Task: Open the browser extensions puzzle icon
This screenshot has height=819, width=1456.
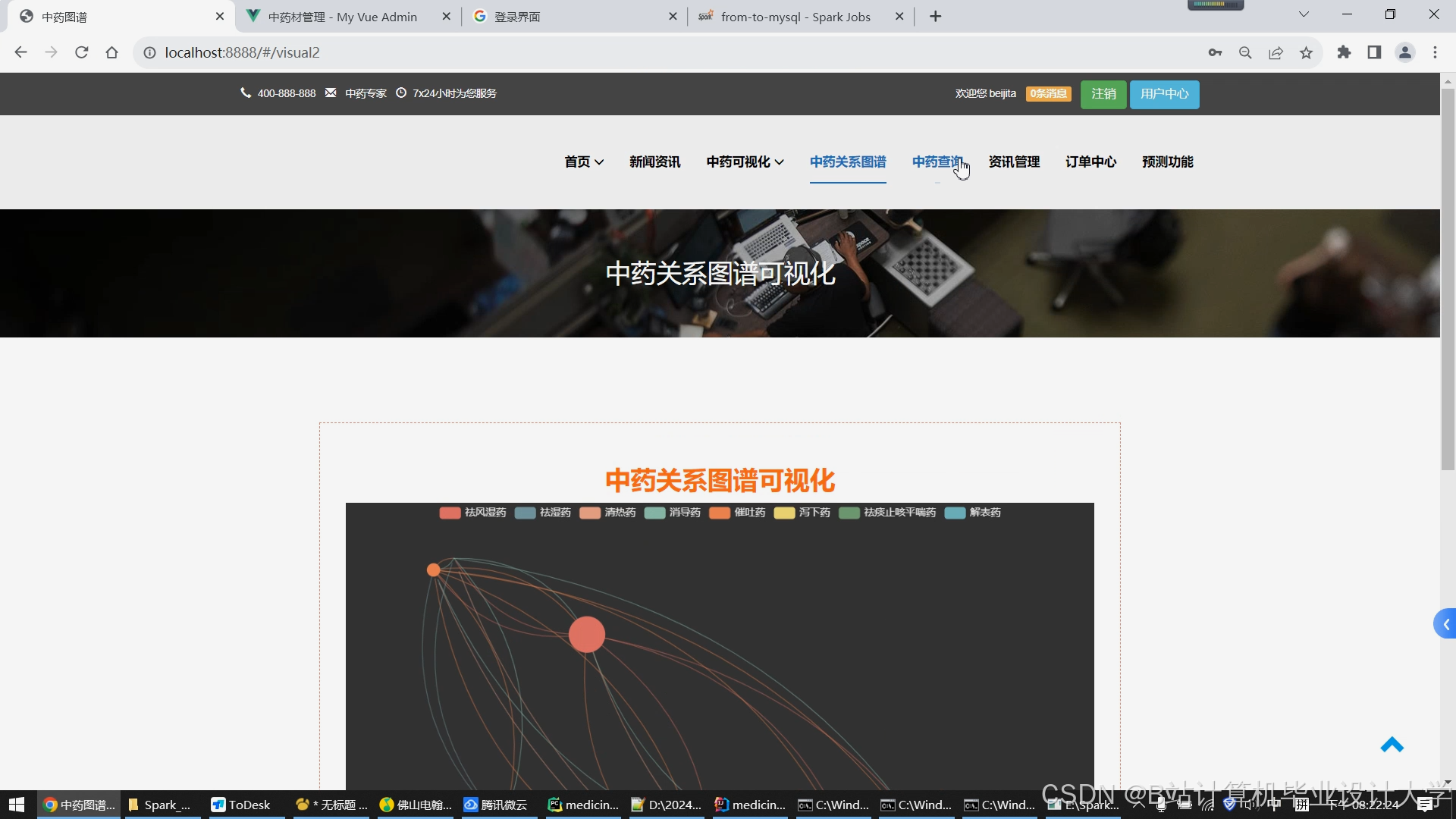Action: (x=1344, y=52)
